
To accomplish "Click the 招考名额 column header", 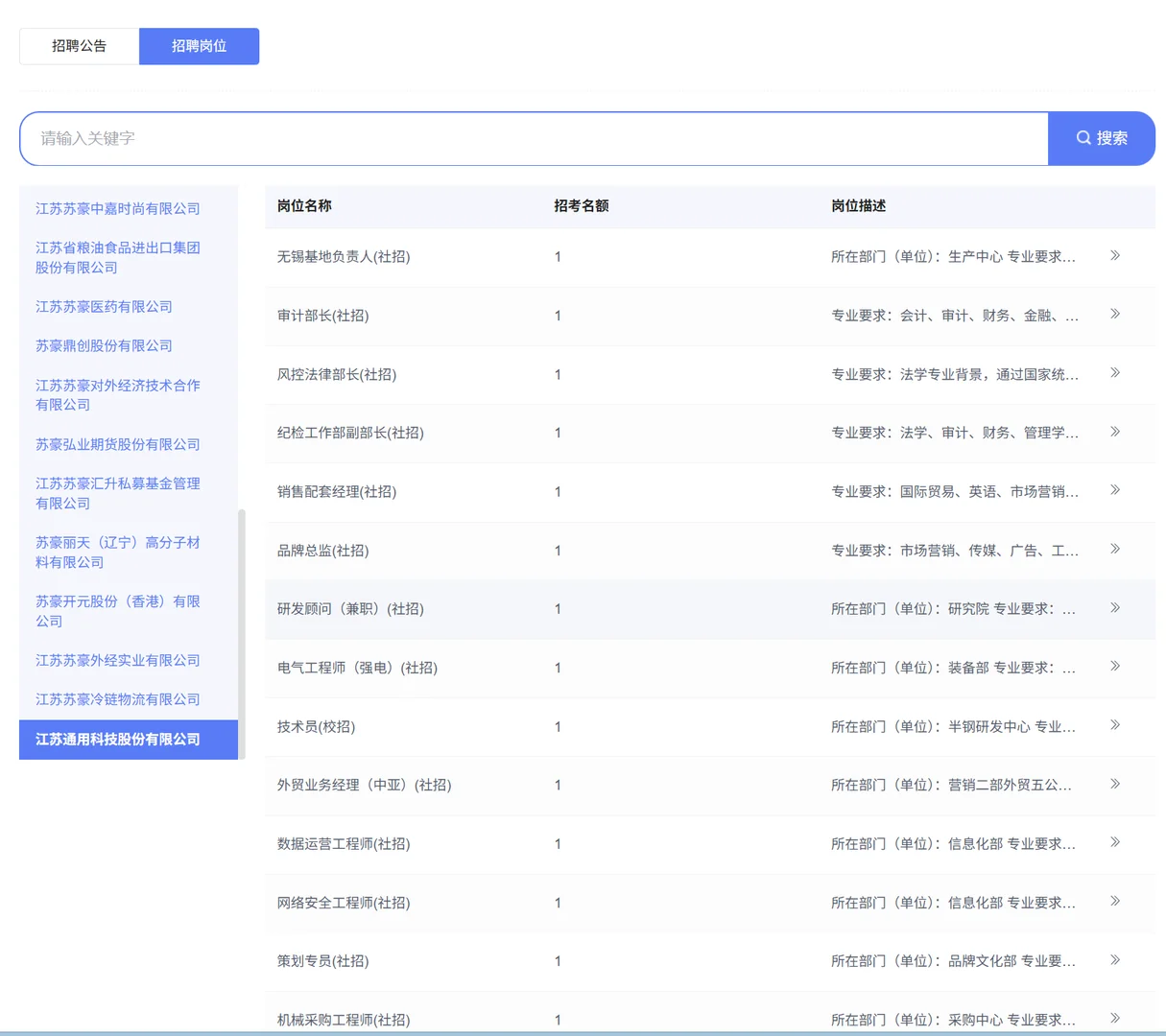I will coord(582,205).
